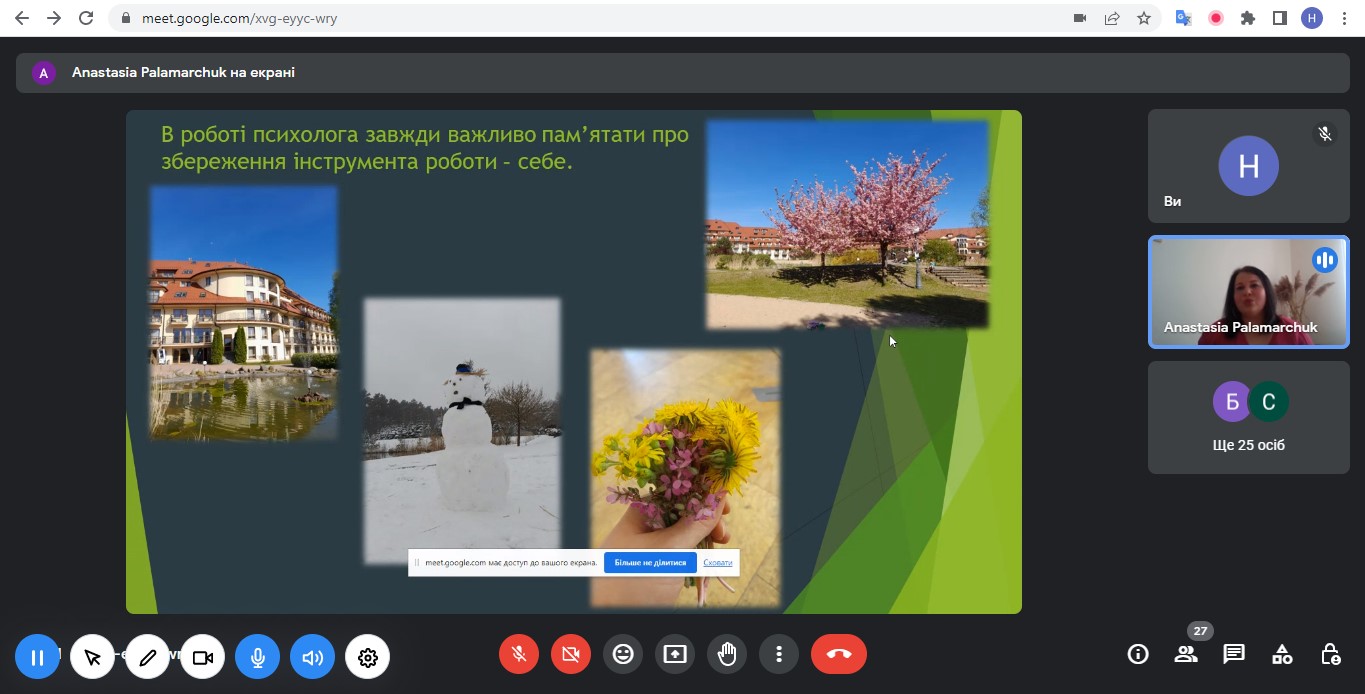Viewport: 1365px width, 694px height.
Task: Click the present screen button
Action: pyautogui.click(x=675, y=654)
